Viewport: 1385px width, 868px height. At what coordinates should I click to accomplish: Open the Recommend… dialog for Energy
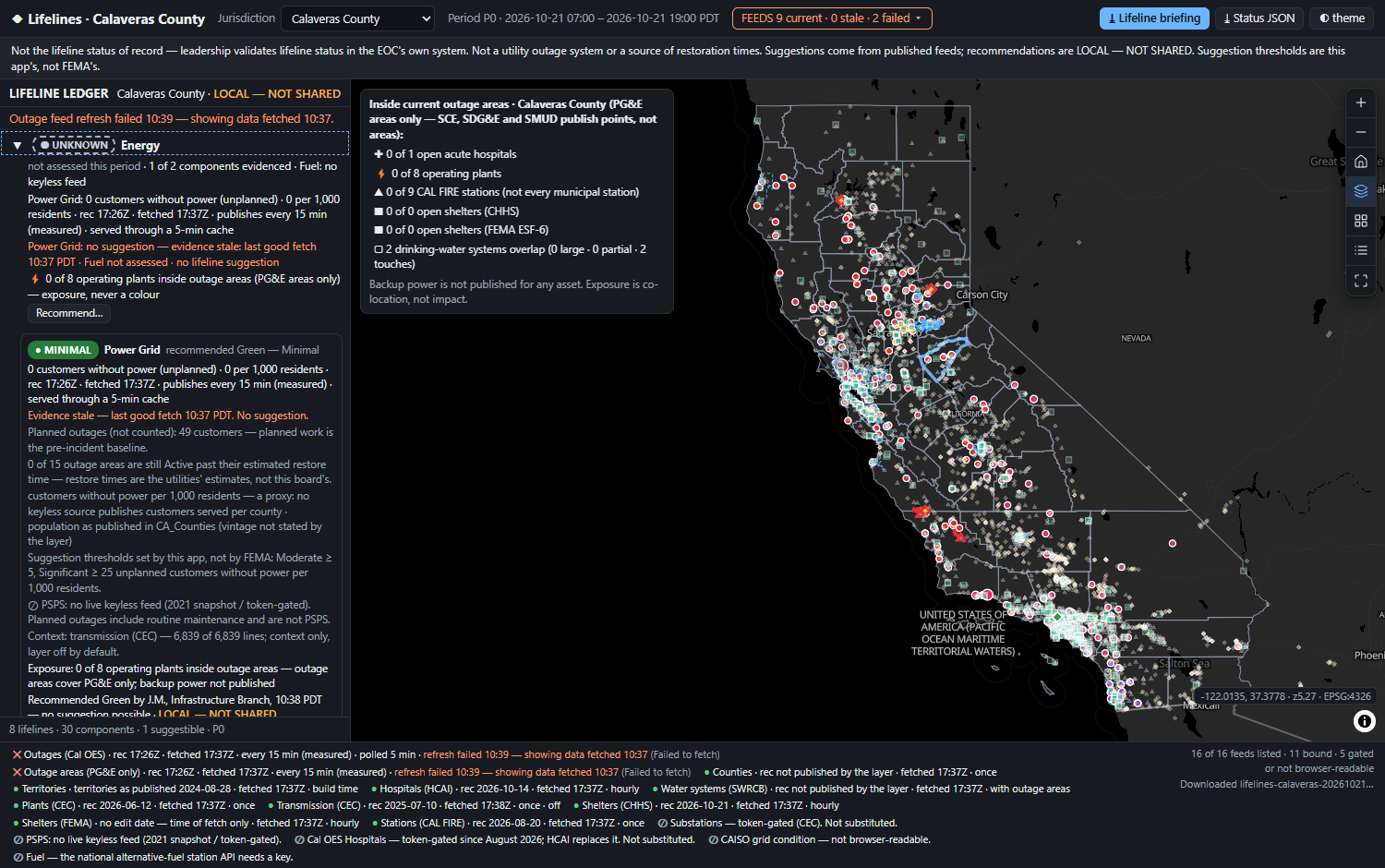click(69, 313)
